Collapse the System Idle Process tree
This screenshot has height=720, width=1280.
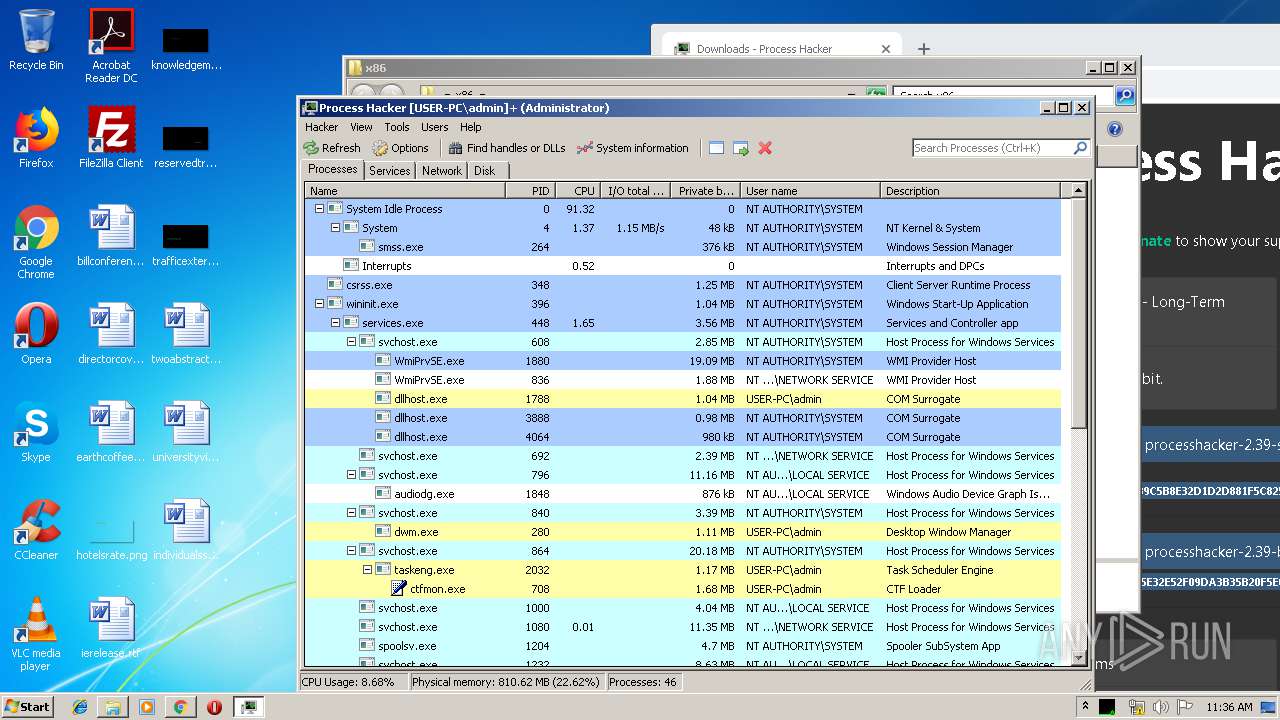pyautogui.click(x=320, y=209)
